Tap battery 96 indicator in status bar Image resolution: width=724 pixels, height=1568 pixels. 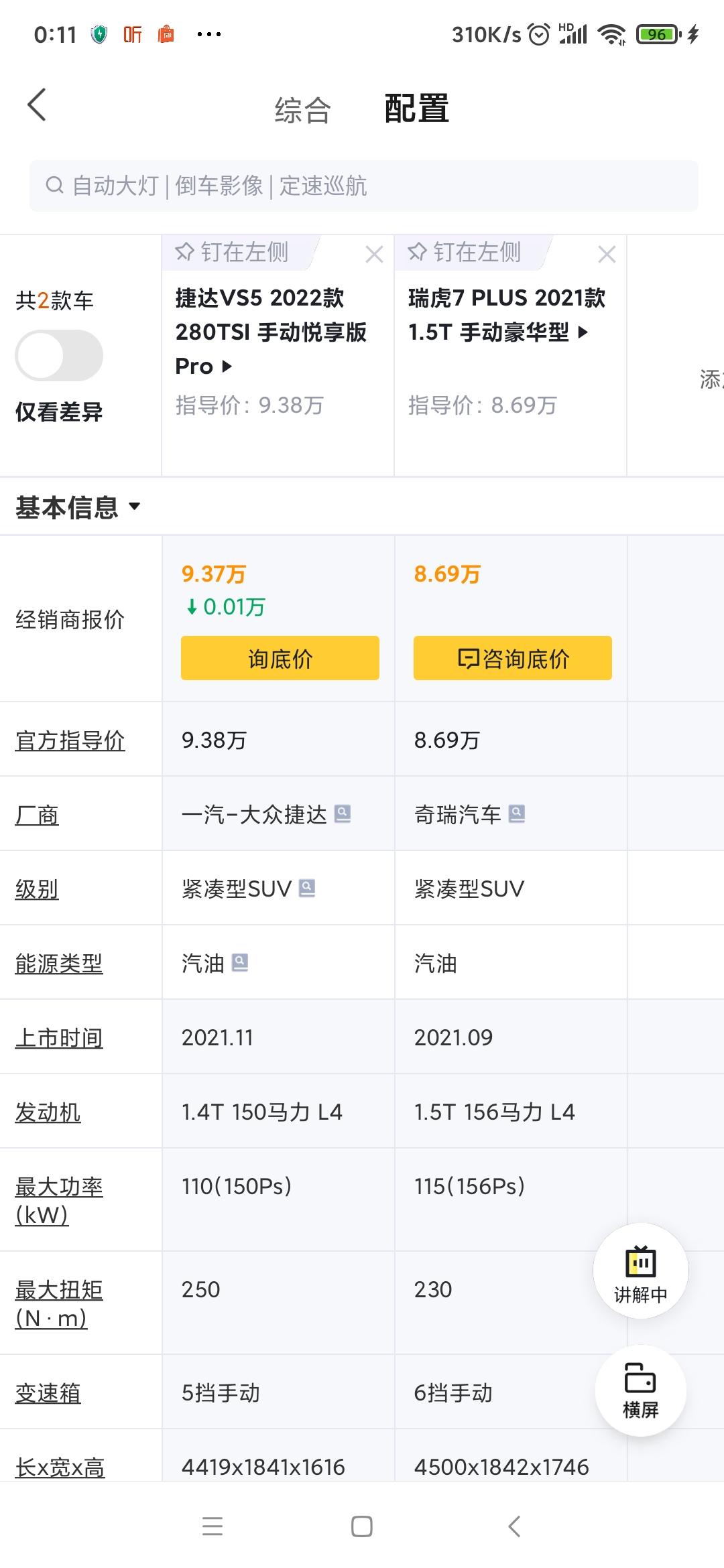[659, 34]
